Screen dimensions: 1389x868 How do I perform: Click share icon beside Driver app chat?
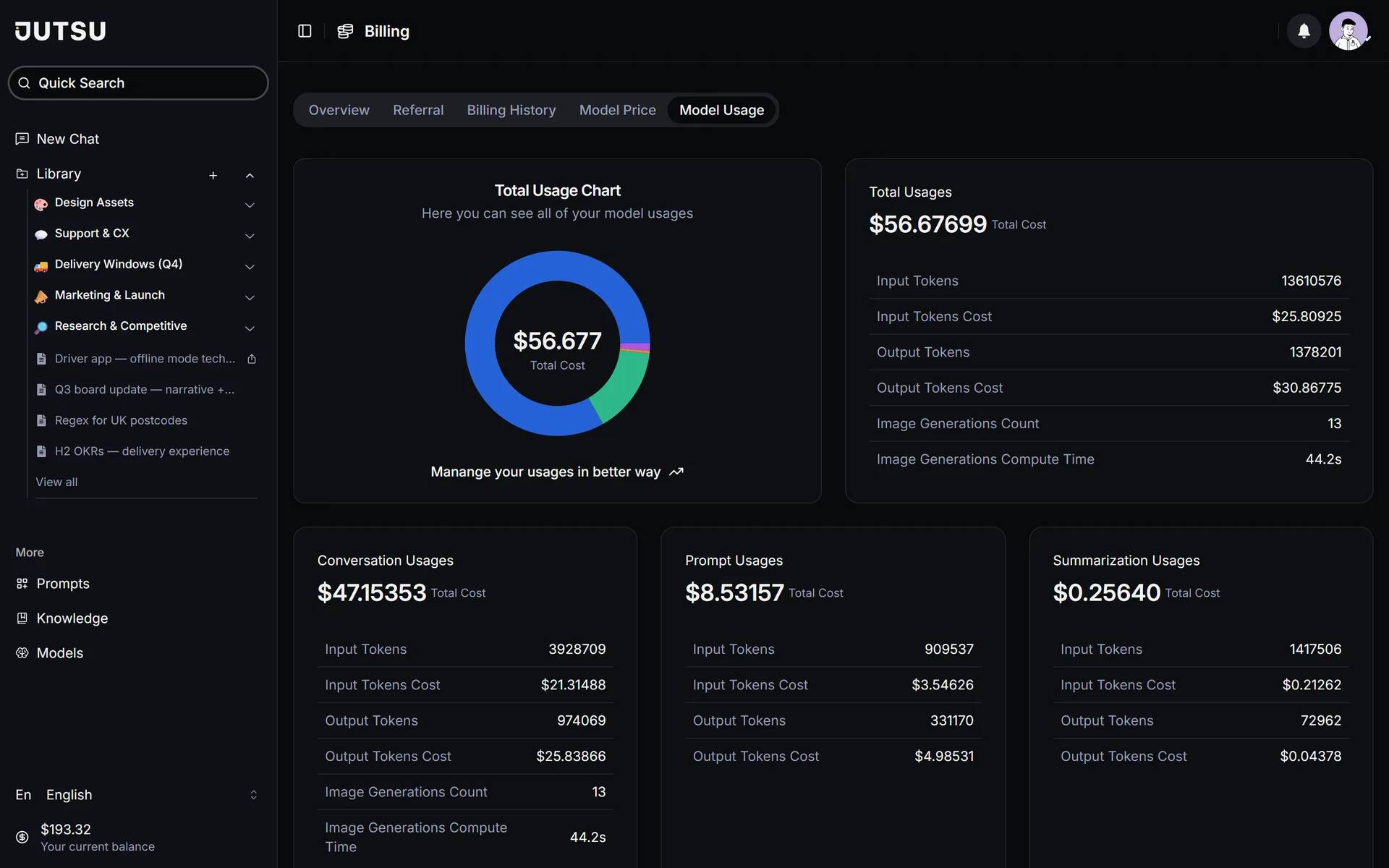[252, 359]
